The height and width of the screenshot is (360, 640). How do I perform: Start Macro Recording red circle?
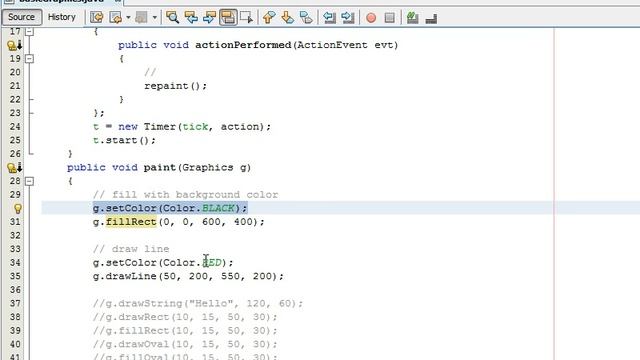(371, 18)
